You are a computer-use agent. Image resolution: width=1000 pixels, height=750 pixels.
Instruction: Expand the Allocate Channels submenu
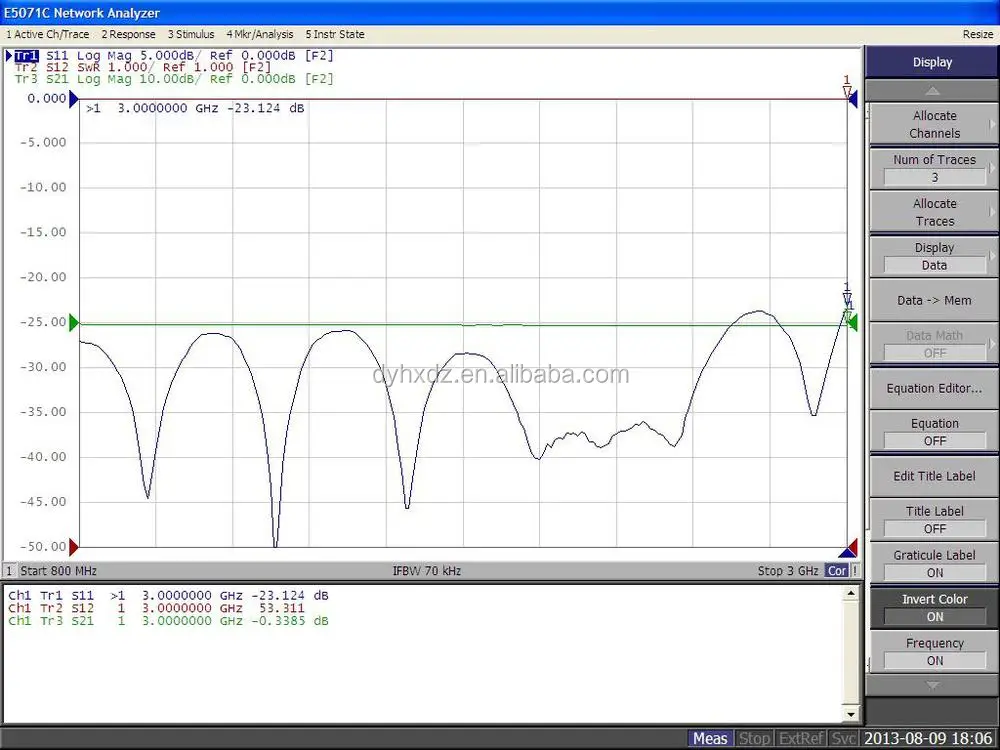click(934, 124)
